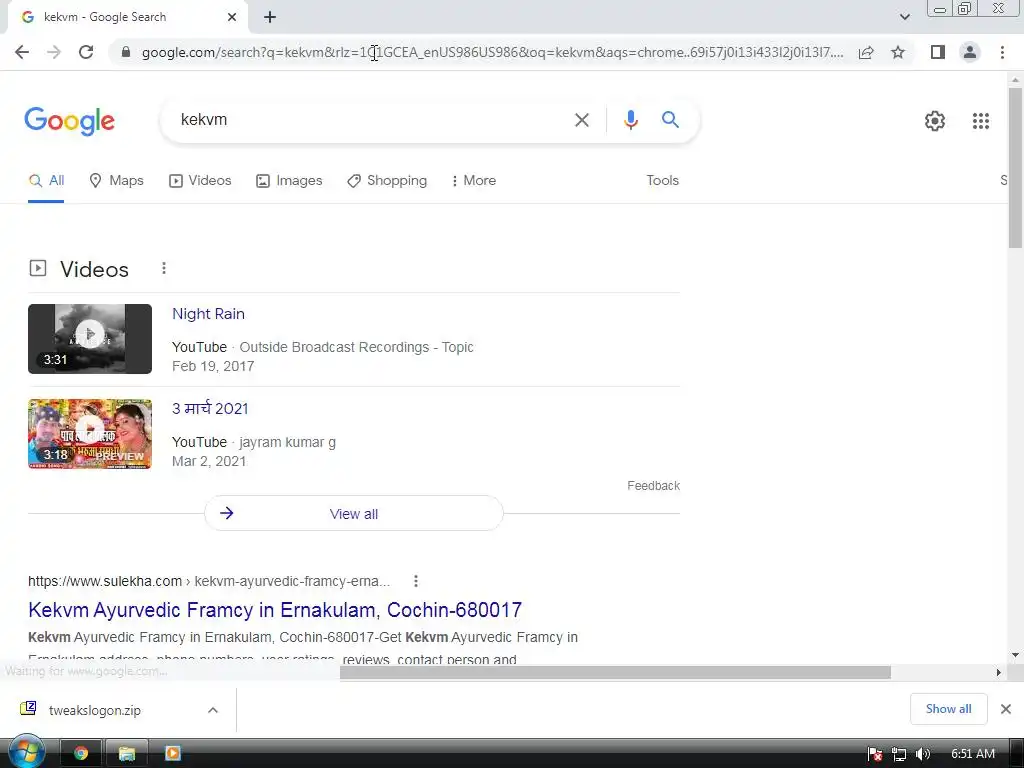Screen dimensions: 1024x768
Task: Open Google quick settings gear
Action: pyautogui.click(x=935, y=121)
